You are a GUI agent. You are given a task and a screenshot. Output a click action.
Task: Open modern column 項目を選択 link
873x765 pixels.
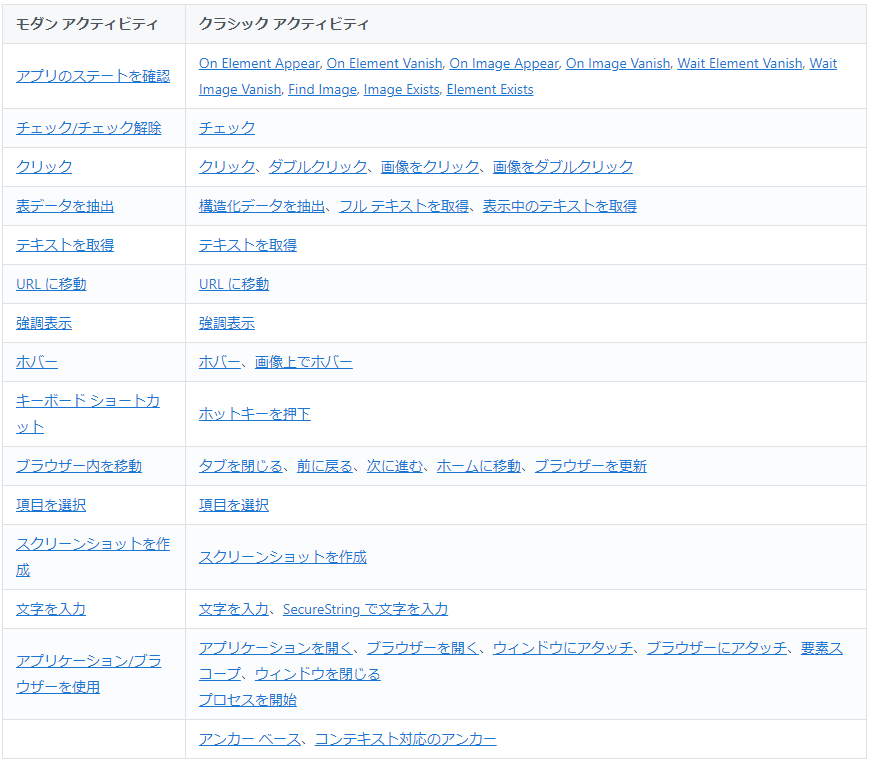51,505
